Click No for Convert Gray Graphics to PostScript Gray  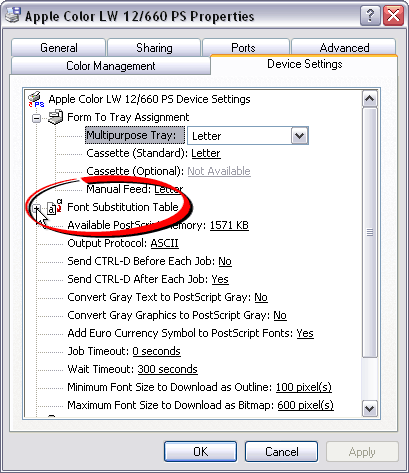click(x=280, y=315)
